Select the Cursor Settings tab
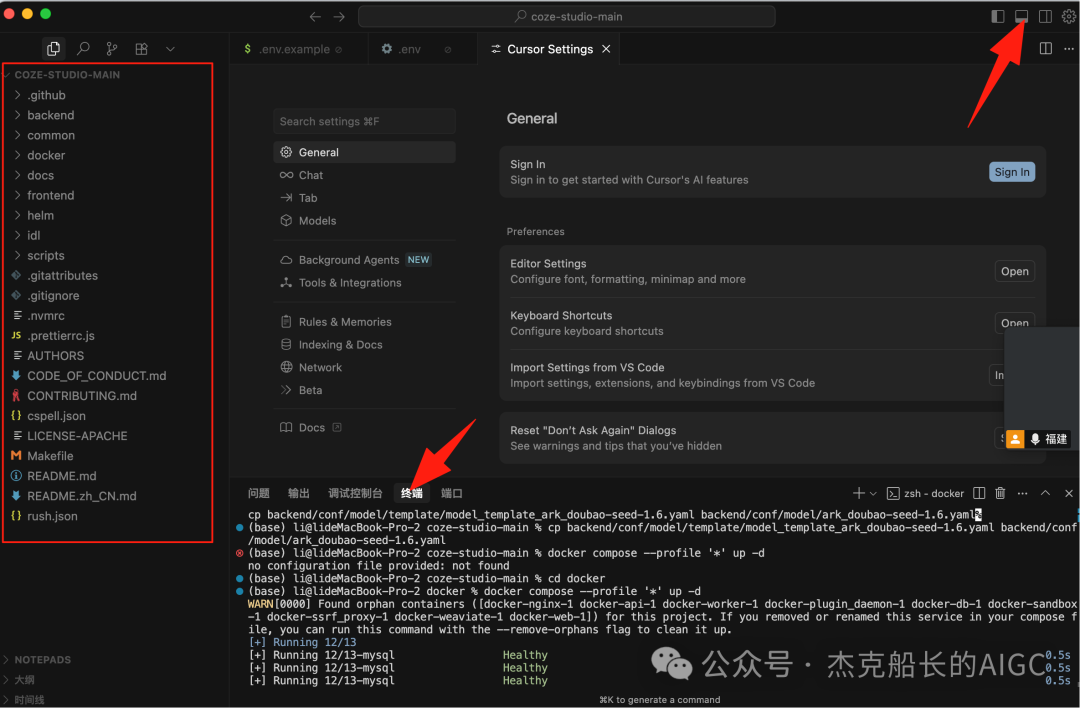The image size is (1080, 708). click(550, 49)
